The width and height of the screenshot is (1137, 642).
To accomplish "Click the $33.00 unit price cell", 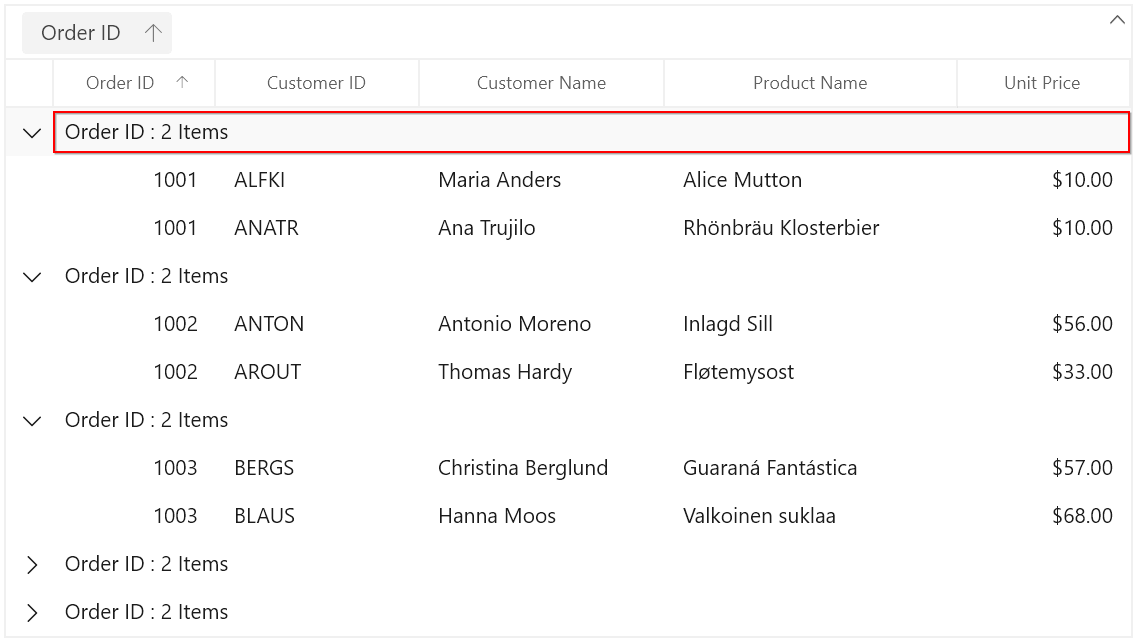I will point(1043,371).
